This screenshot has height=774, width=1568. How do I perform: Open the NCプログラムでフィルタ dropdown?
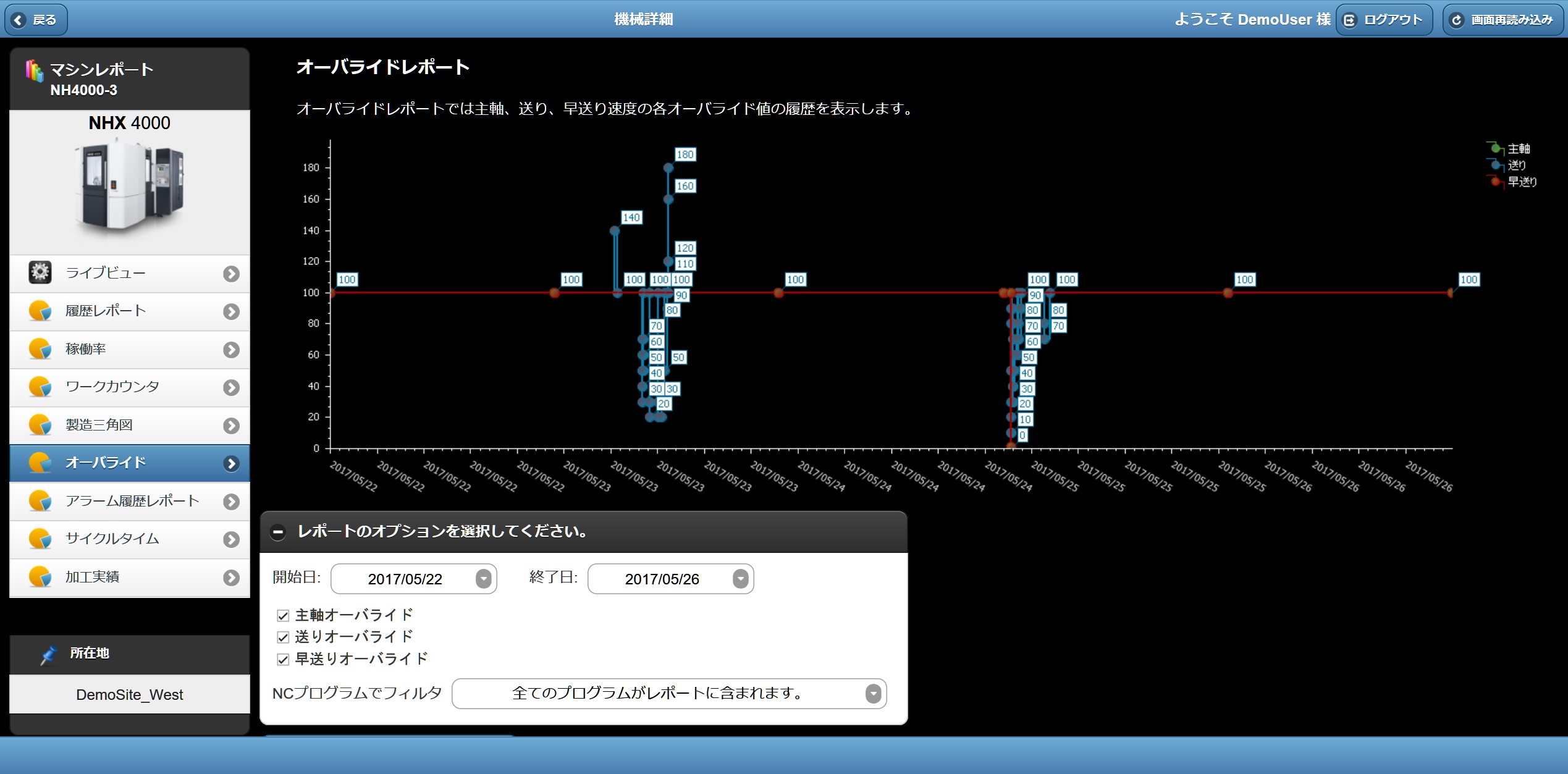tap(669, 693)
